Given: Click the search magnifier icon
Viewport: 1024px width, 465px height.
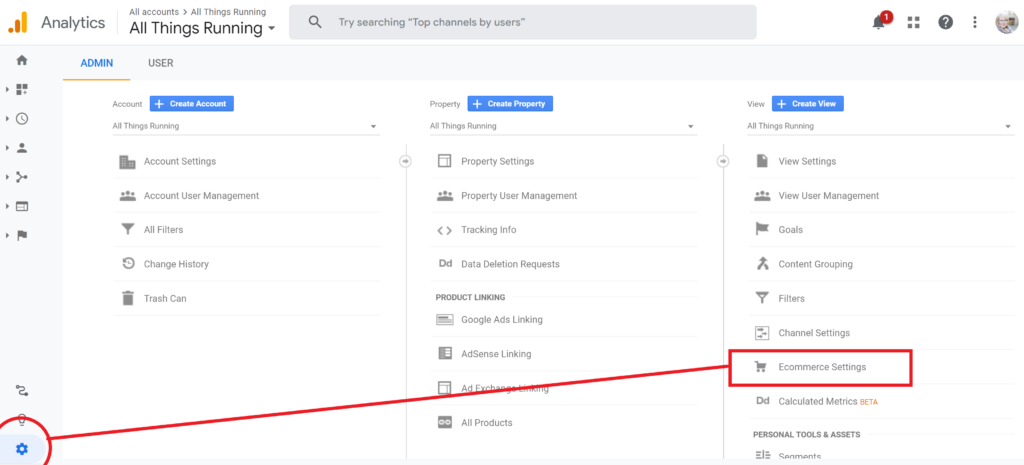Looking at the screenshot, I should coord(315,22).
